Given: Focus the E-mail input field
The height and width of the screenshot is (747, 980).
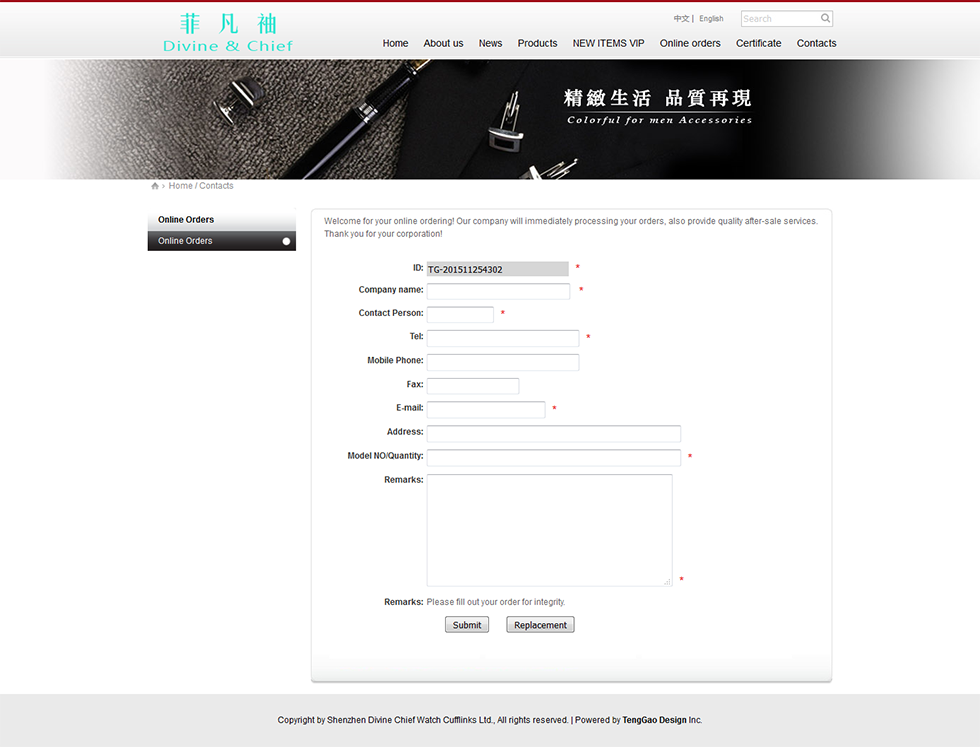Looking at the screenshot, I should click(486, 409).
